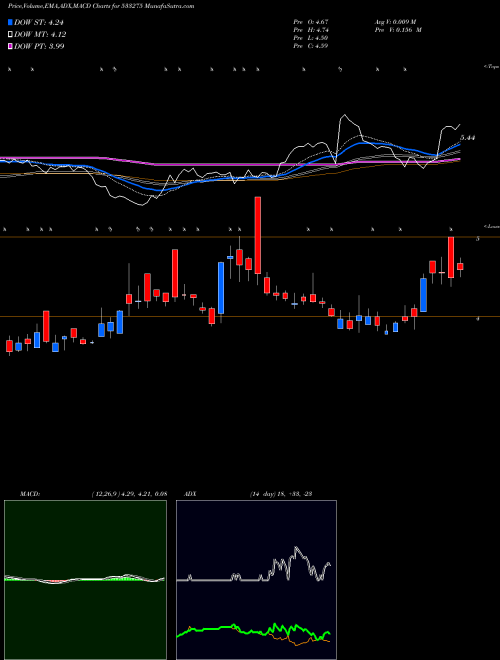Select the 'DOW PT: 3.99' legend label
The image size is (500, 660).
point(39,46)
